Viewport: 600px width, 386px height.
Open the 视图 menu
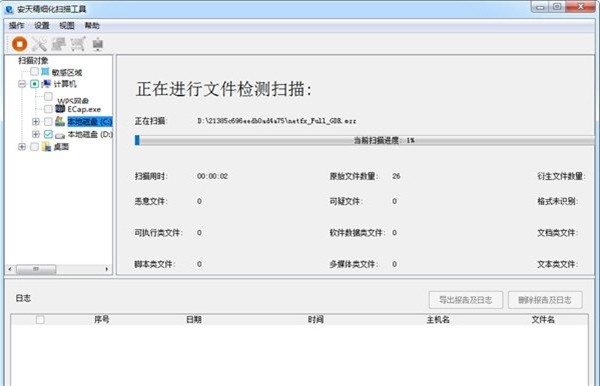[x=67, y=26]
